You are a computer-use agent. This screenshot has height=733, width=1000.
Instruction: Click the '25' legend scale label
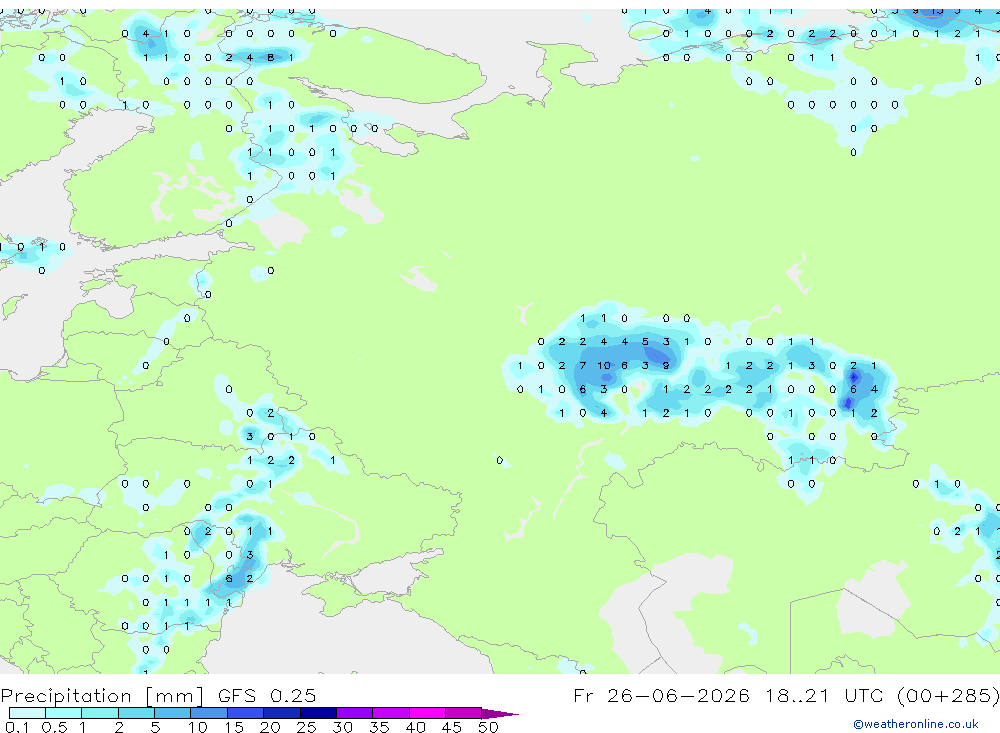(x=306, y=727)
